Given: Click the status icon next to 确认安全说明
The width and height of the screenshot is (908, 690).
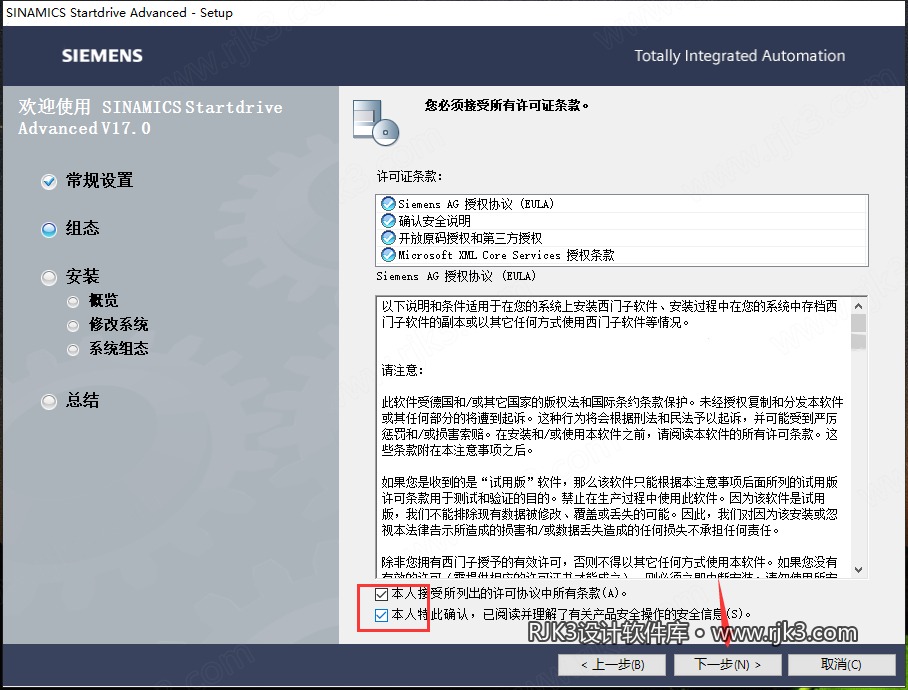Looking at the screenshot, I should tap(388, 221).
